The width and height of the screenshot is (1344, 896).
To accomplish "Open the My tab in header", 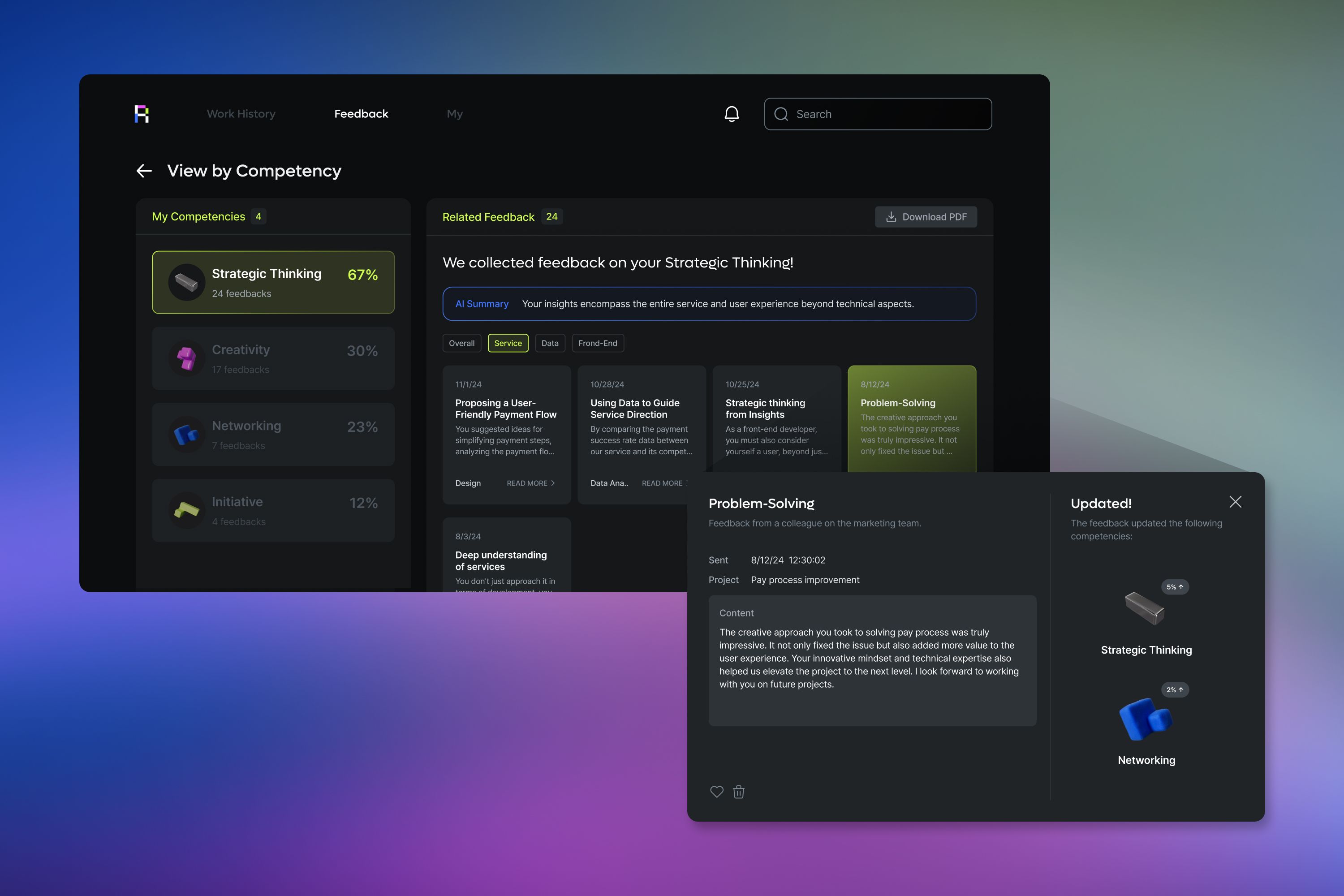I will 454,114.
